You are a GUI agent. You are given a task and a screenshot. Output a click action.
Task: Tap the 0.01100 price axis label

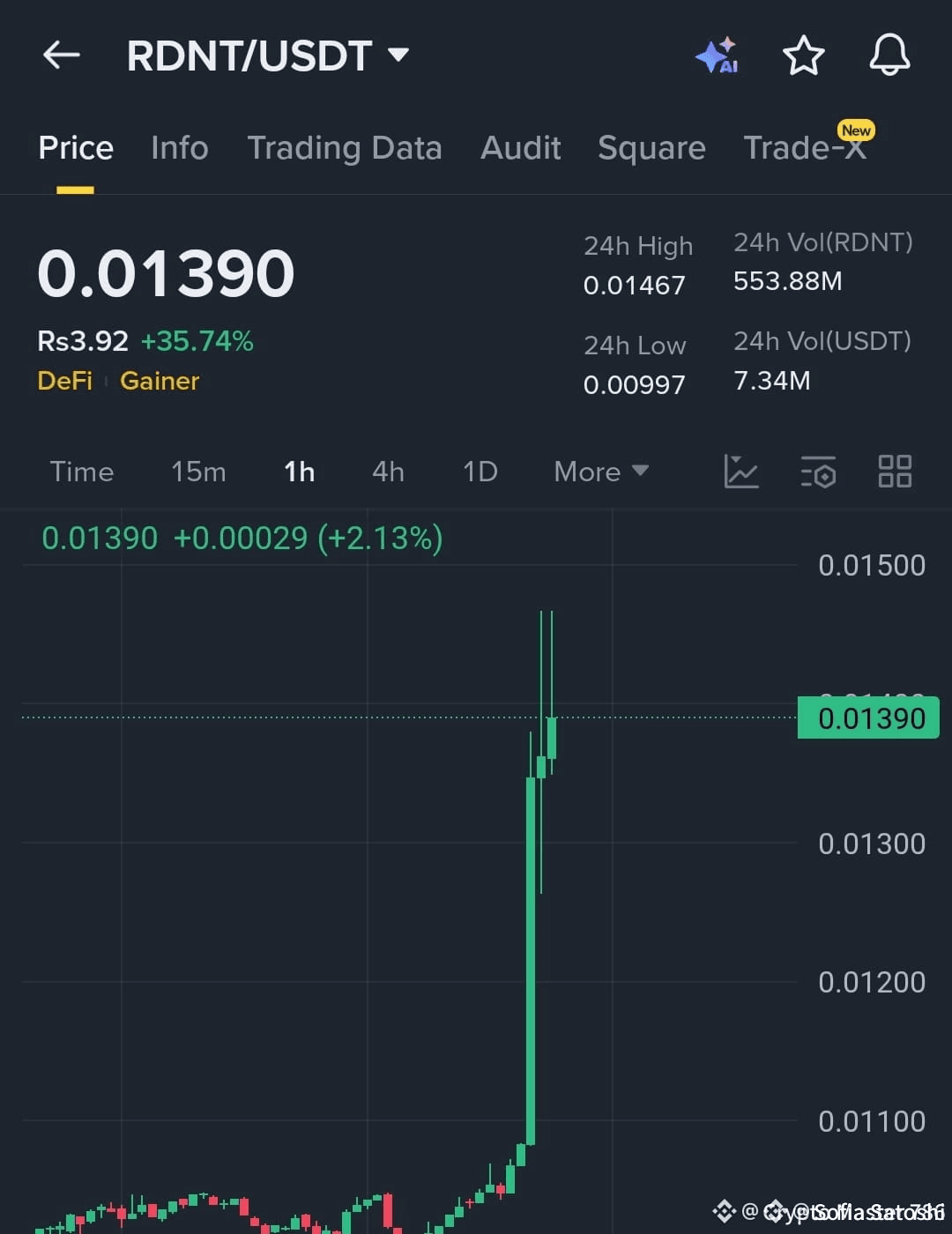tap(872, 1121)
